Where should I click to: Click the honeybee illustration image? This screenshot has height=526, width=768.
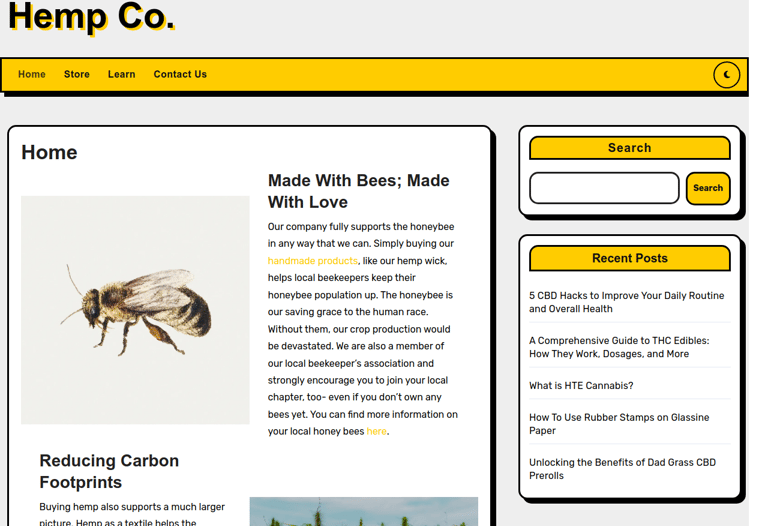(x=135, y=310)
